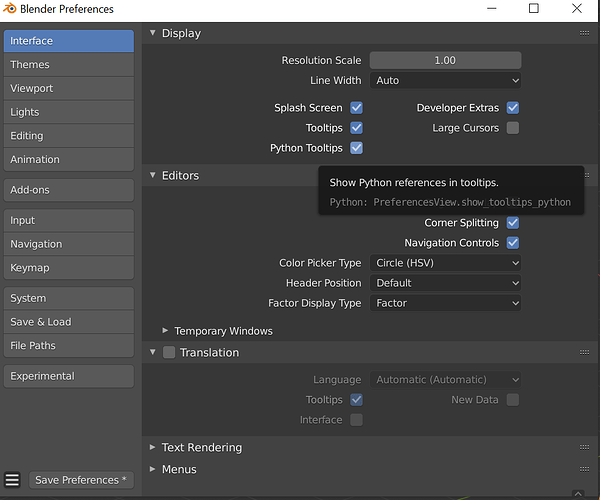This screenshot has width=600, height=500.
Task: Click the Translation panel drag grip dots
Action: [x=584, y=352]
